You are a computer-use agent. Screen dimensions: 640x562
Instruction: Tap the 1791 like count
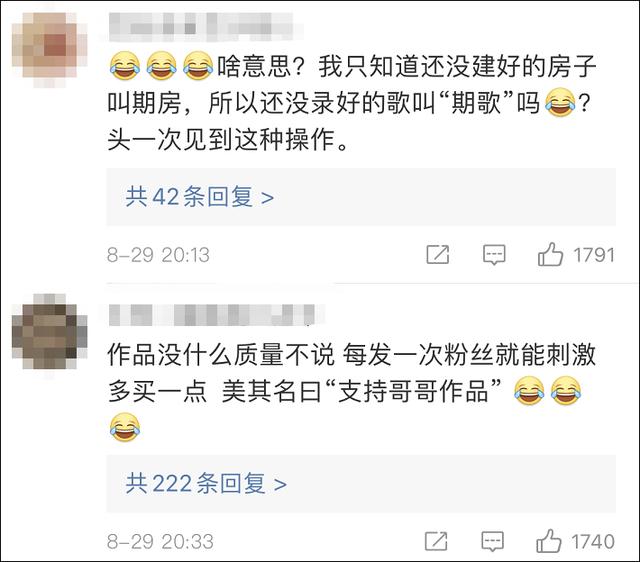(x=594, y=255)
